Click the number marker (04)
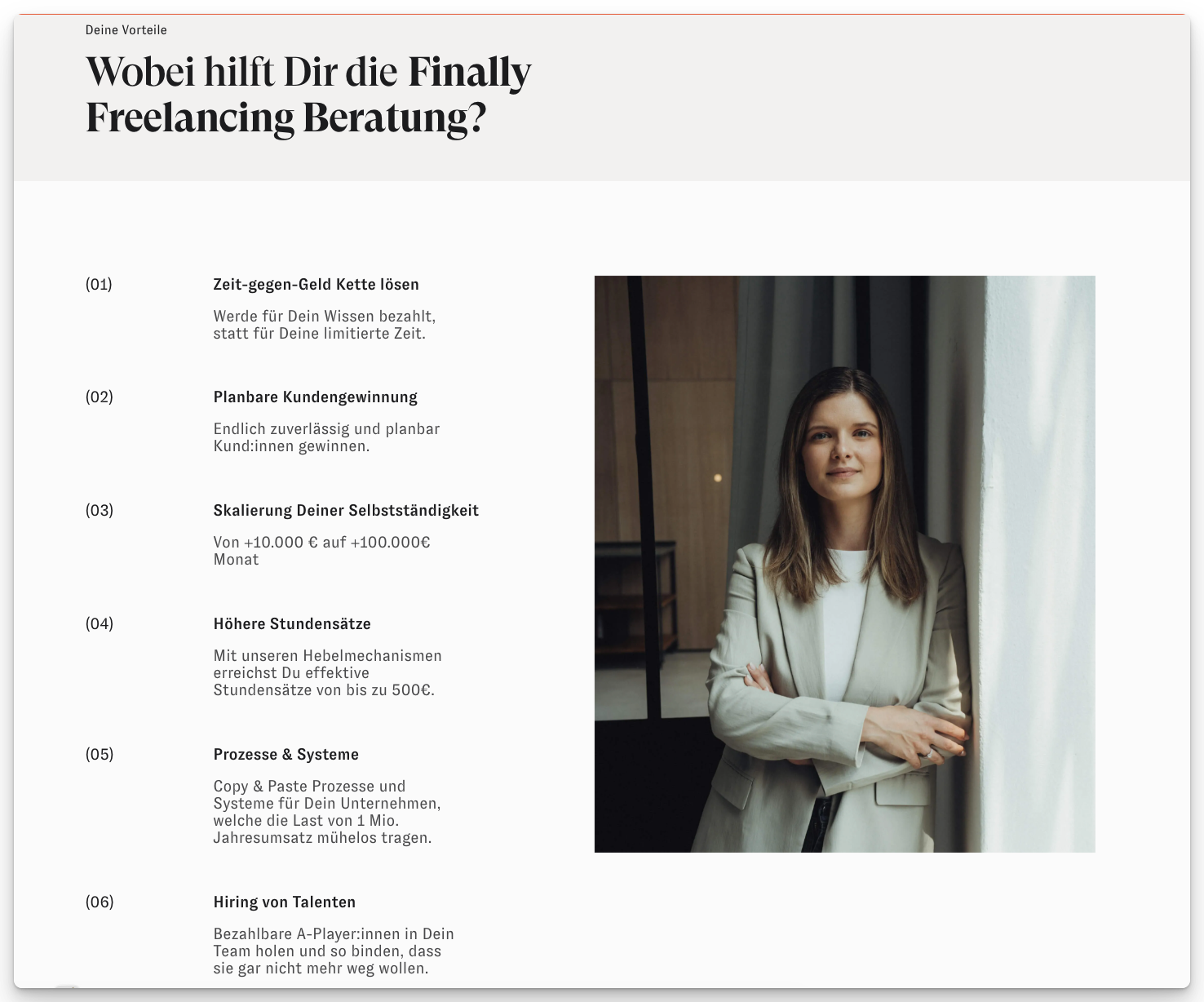 coord(99,624)
